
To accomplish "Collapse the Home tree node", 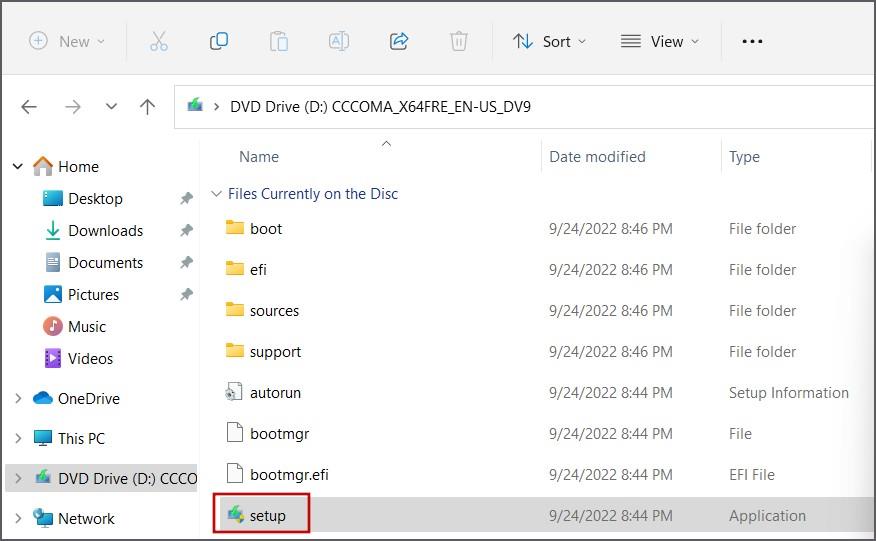I will pos(18,167).
